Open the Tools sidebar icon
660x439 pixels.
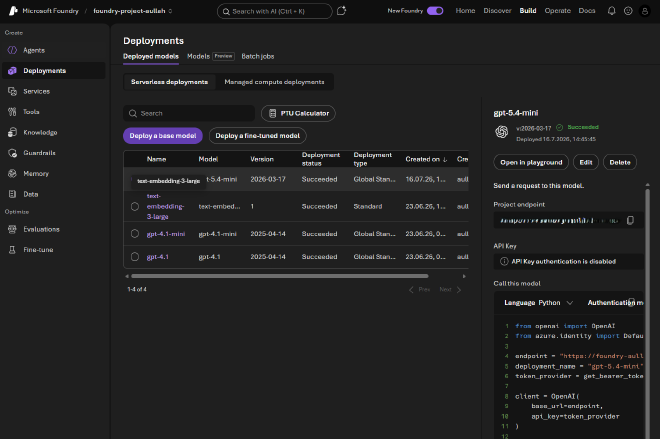pyautogui.click(x=12, y=112)
